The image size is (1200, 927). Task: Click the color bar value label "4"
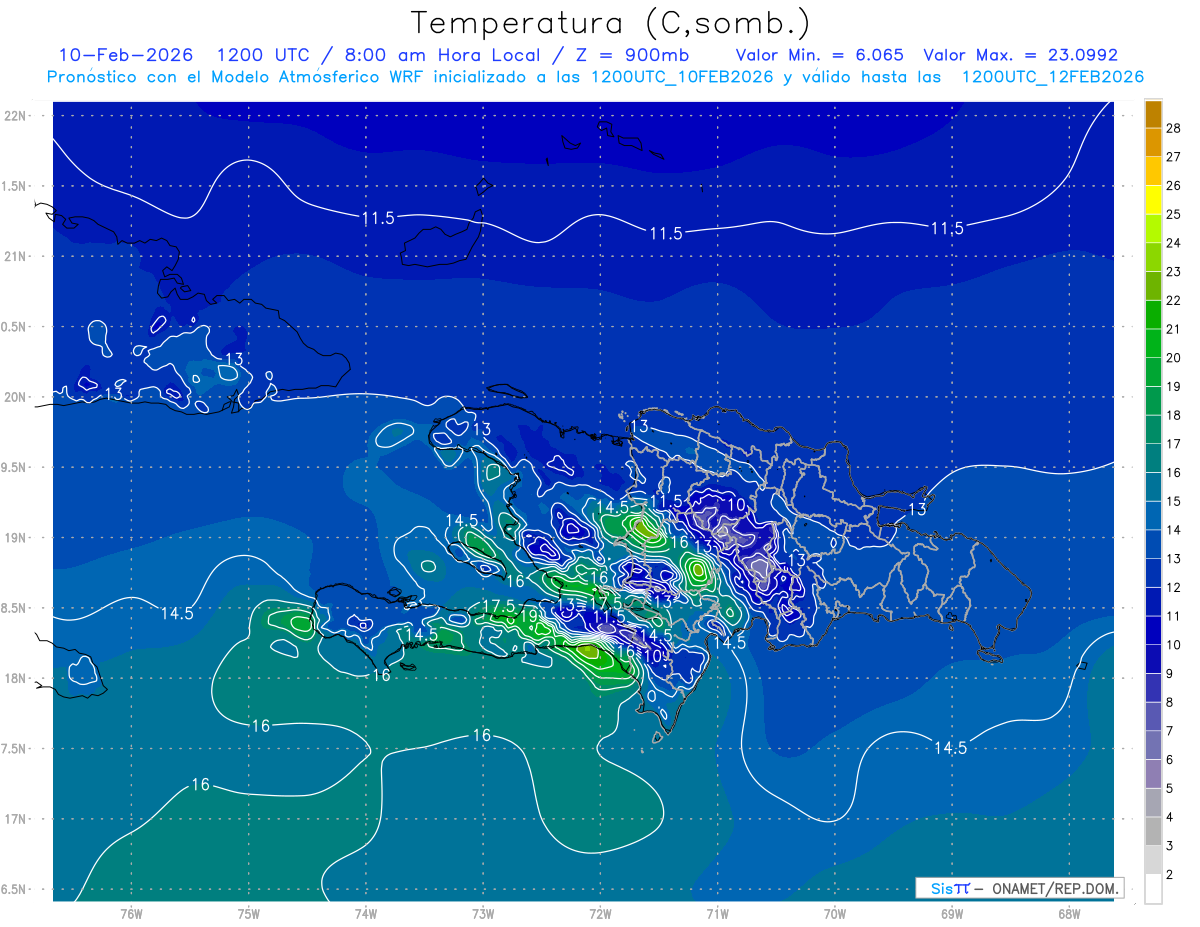tap(1170, 817)
